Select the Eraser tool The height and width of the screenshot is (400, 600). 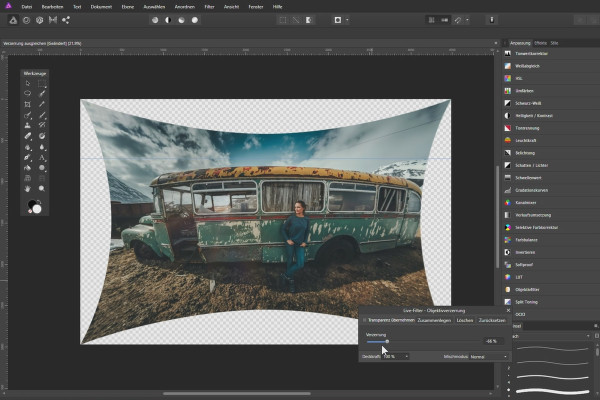click(x=28, y=136)
